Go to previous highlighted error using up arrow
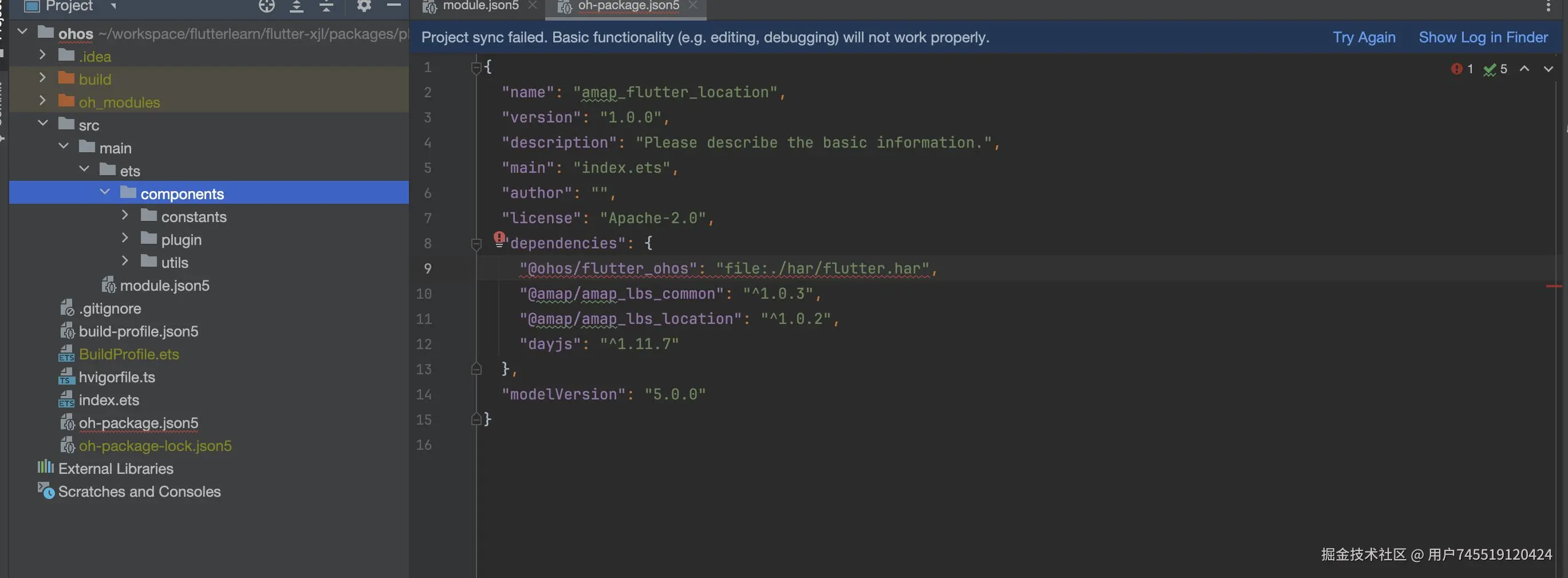This screenshot has height=578, width=1568. (1524, 69)
